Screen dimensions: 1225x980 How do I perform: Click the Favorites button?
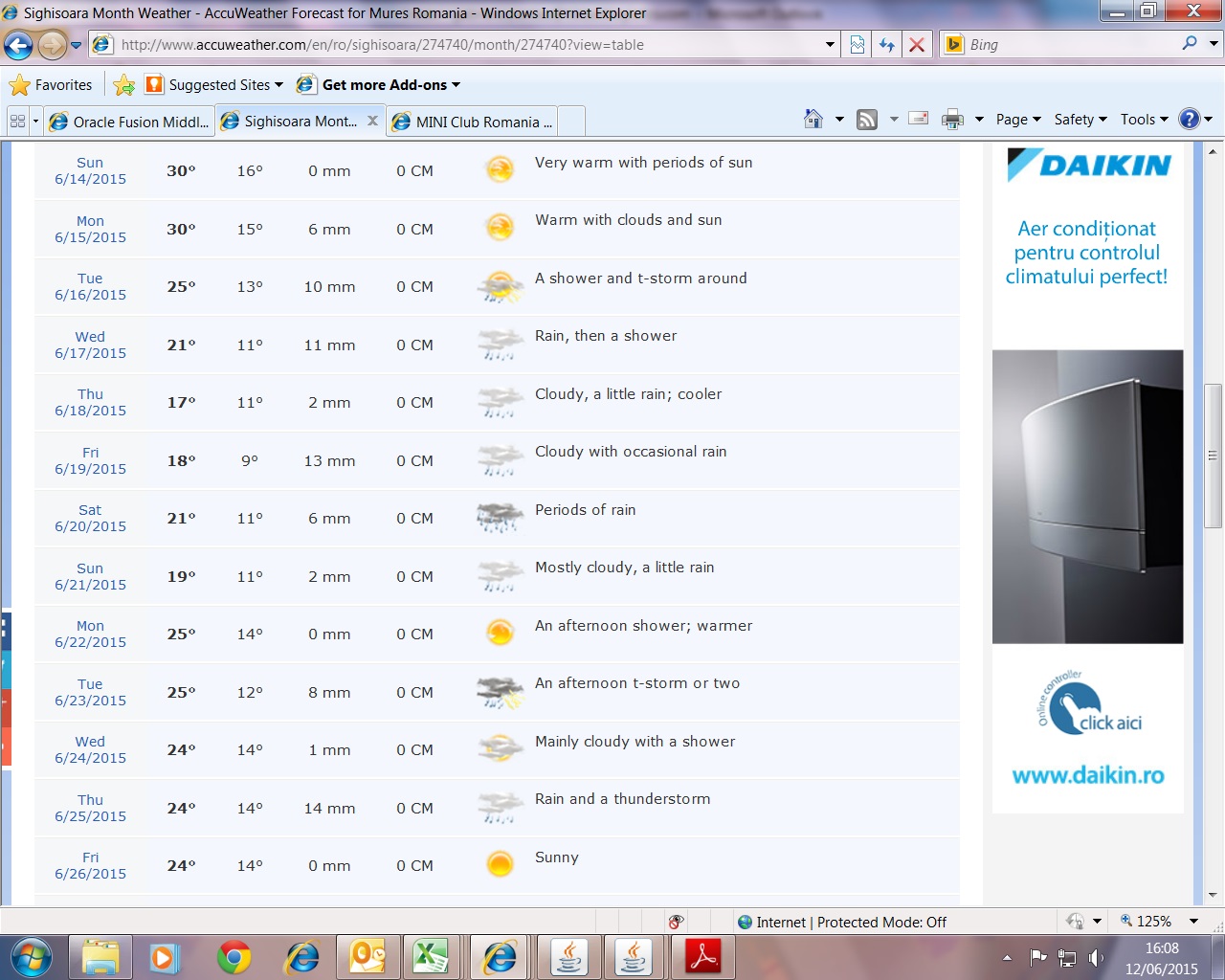pyautogui.click(x=52, y=85)
